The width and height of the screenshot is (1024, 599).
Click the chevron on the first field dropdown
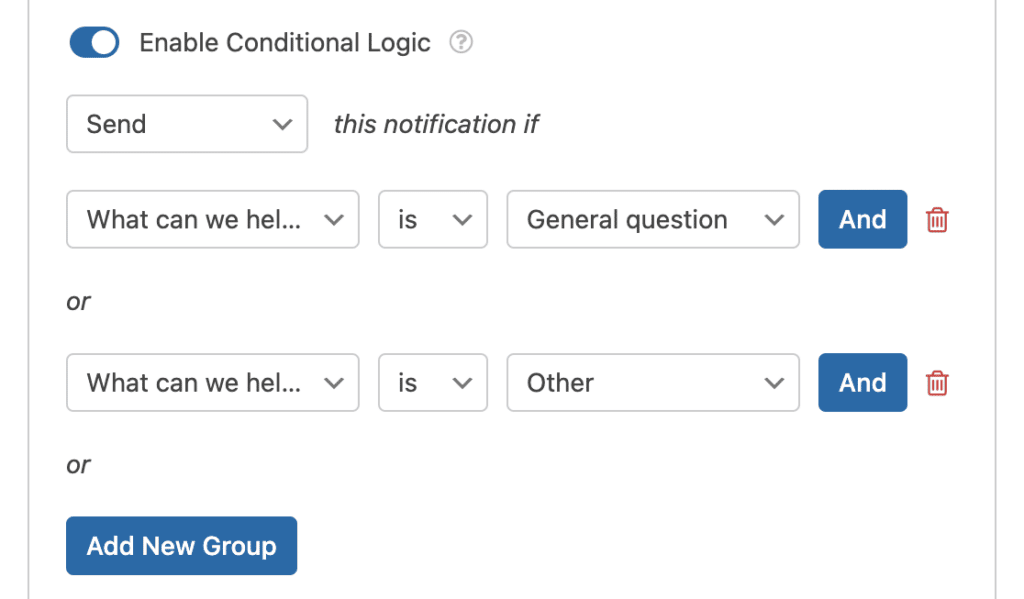[335, 219]
